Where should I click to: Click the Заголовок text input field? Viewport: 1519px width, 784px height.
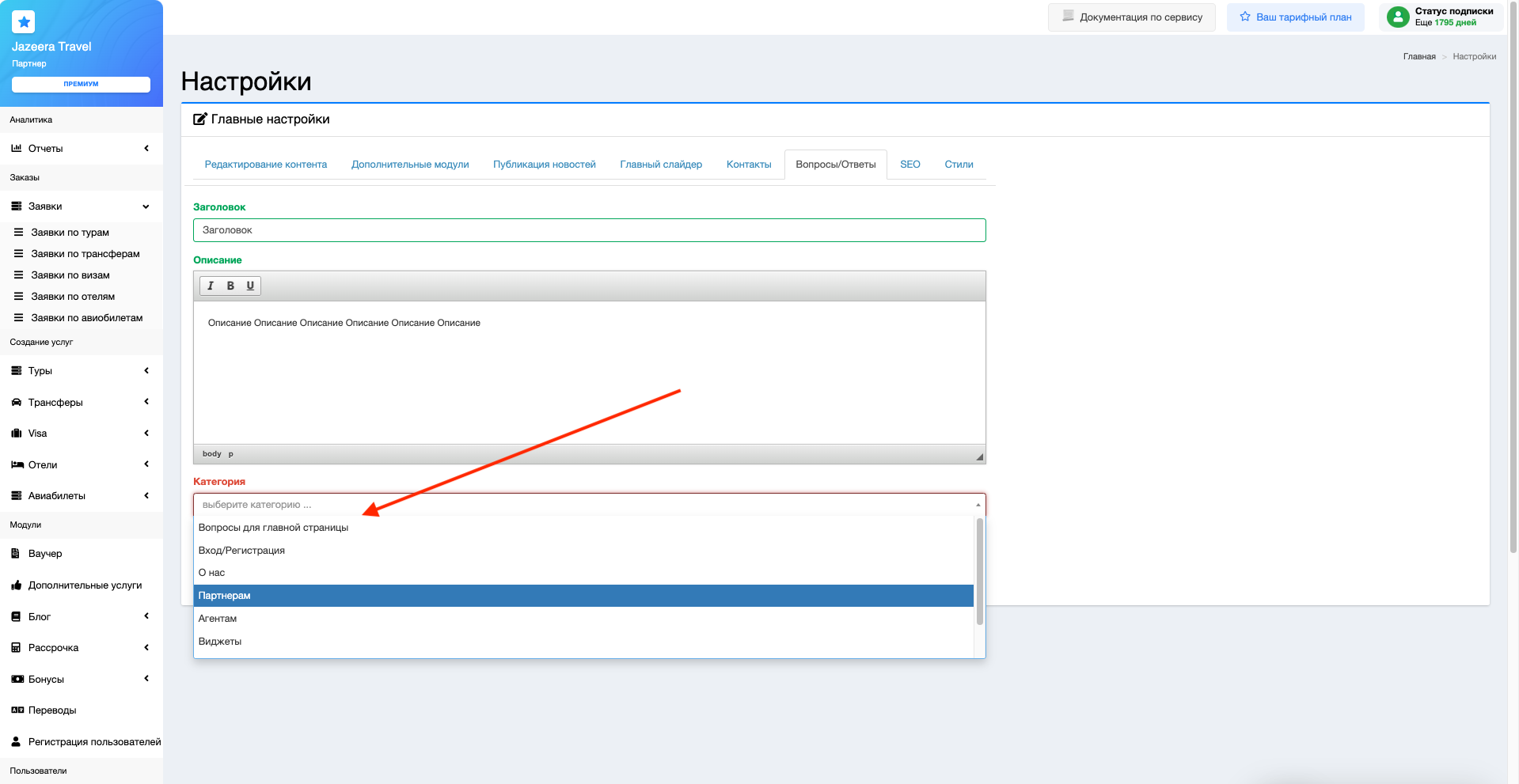(589, 230)
